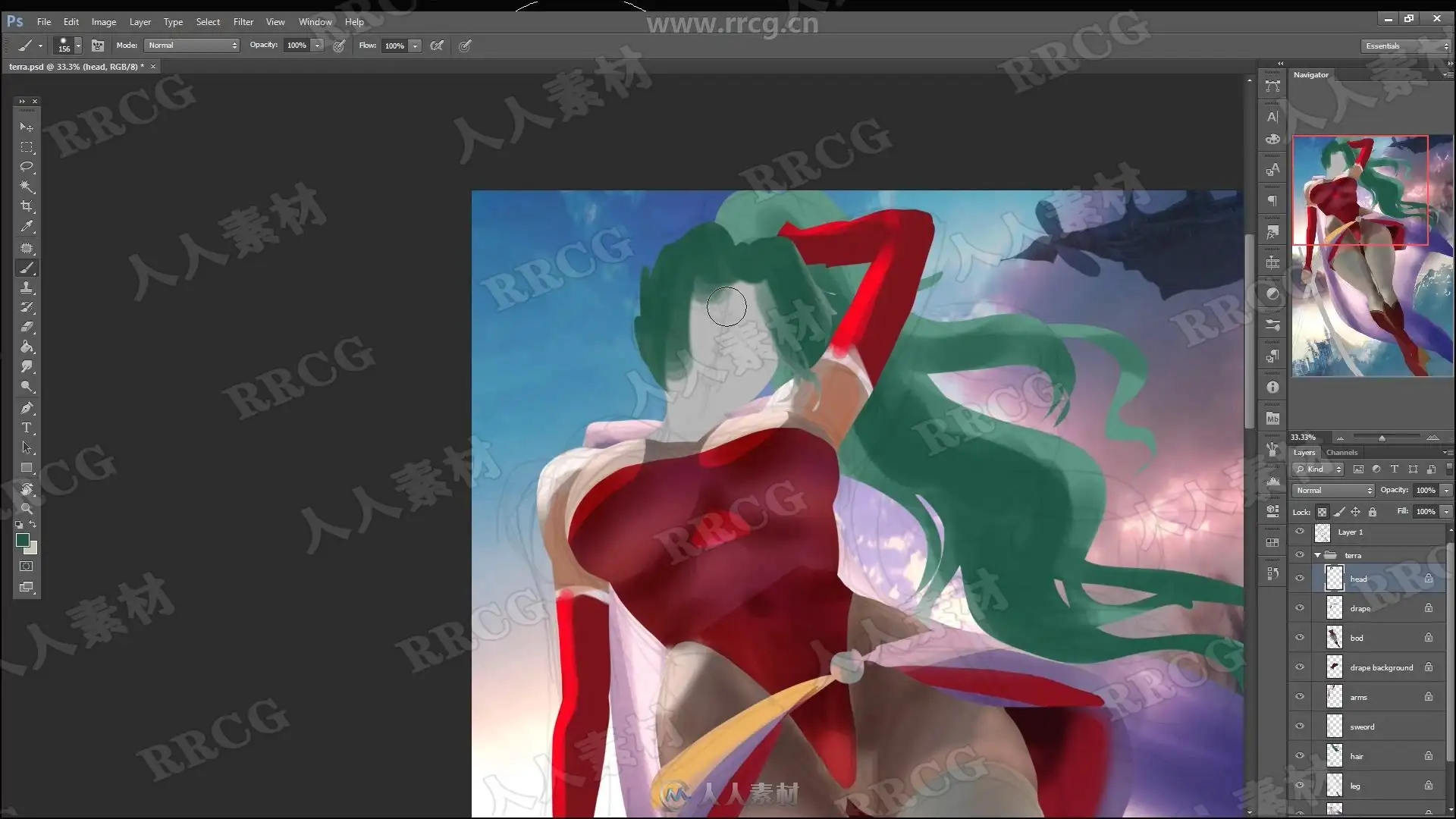This screenshot has width=1456, height=819.
Task: Select the Zoom tool
Action: pos(27,508)
